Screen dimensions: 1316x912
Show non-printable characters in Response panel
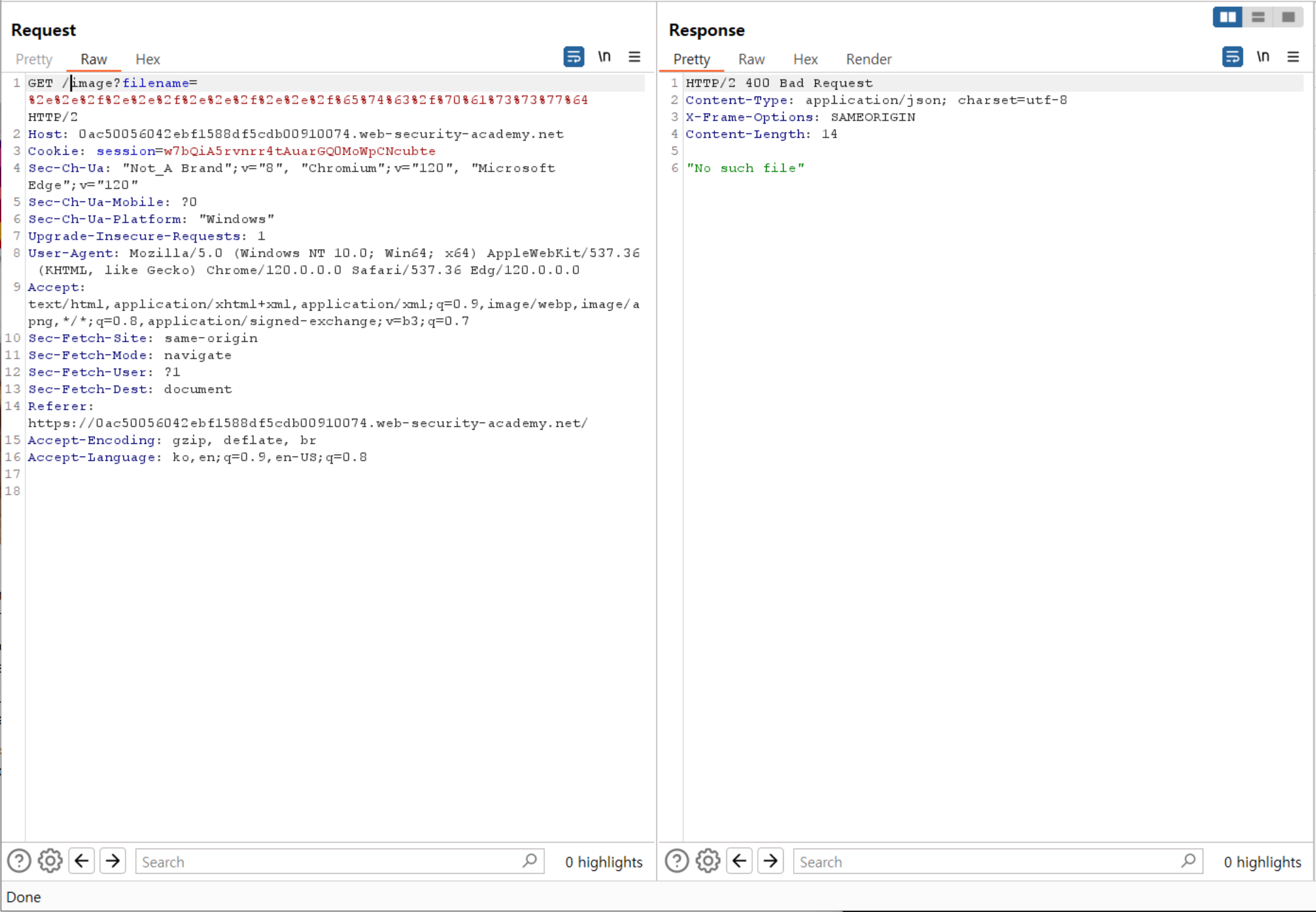1262,57
